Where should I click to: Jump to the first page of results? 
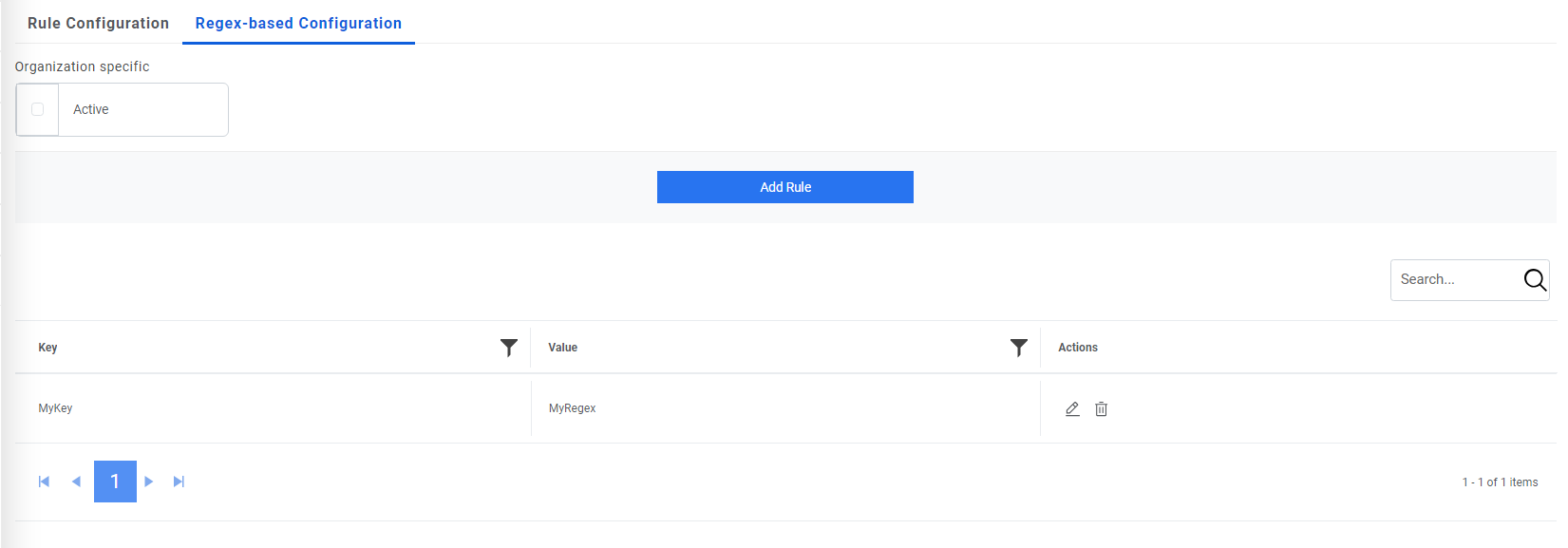(44, 482)
